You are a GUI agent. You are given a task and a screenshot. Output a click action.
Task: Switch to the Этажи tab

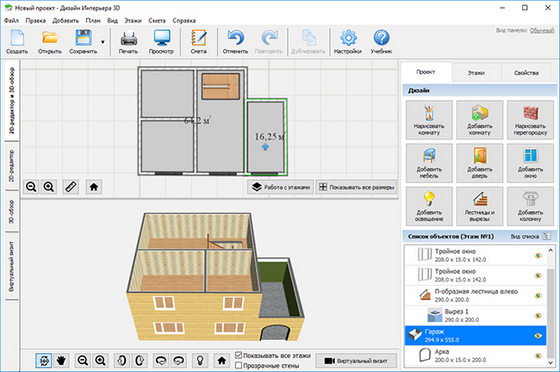click(x=476, y=73)
